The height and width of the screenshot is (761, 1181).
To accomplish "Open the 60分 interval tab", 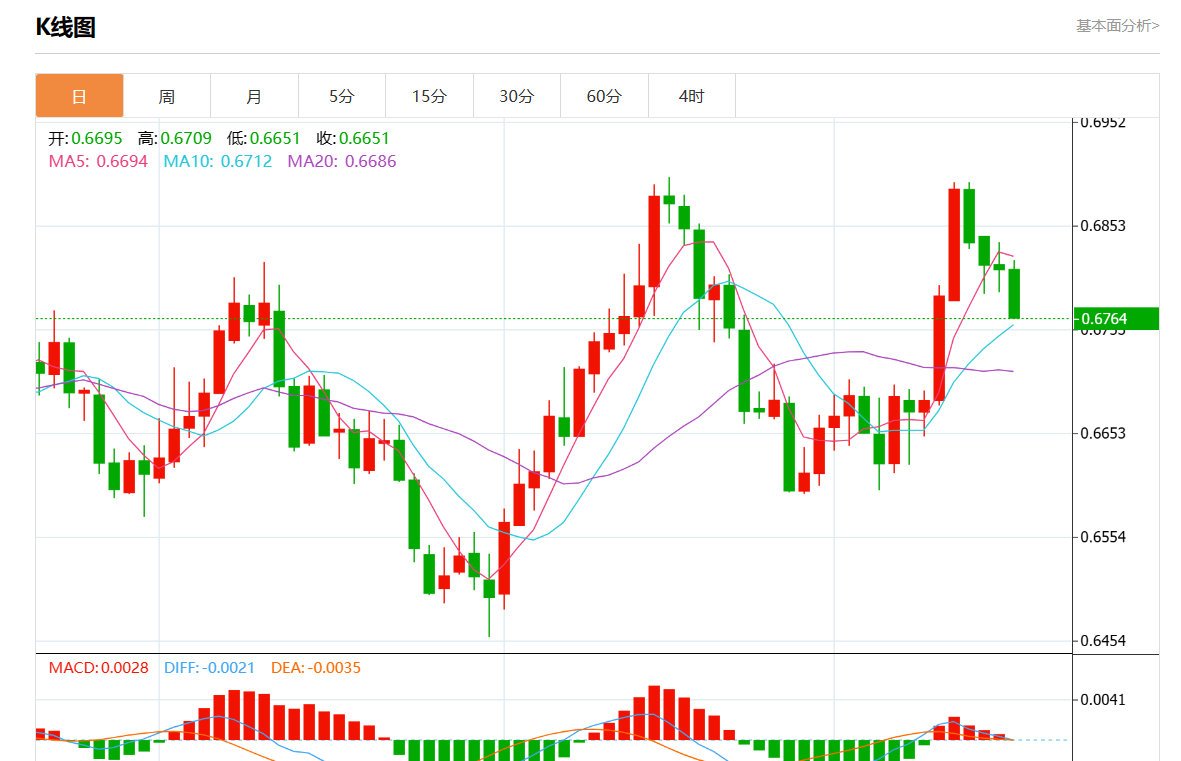I will [x=604, y=96].
